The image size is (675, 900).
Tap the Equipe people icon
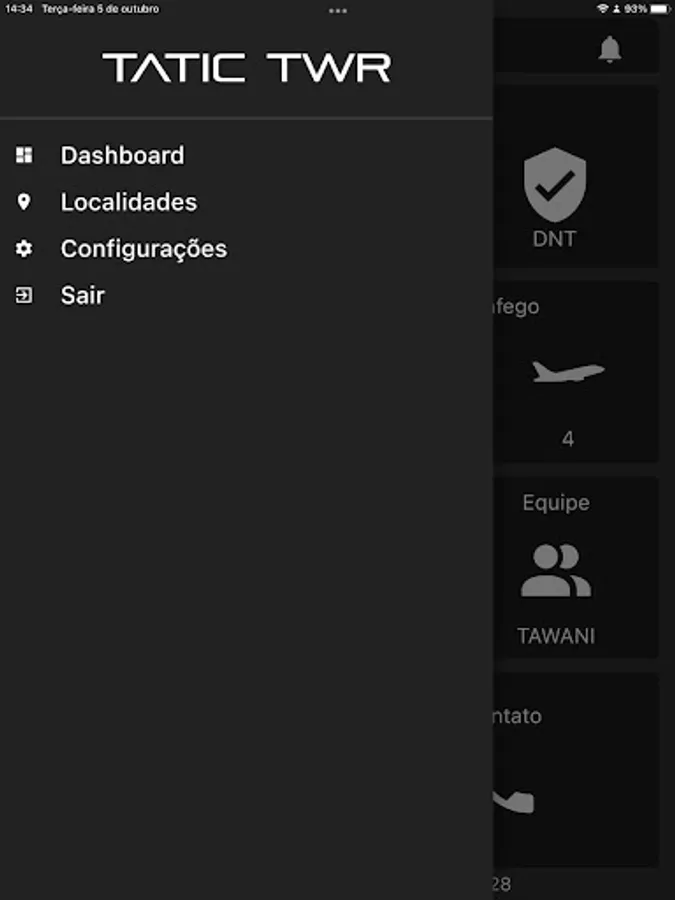[x=556, y=570]
